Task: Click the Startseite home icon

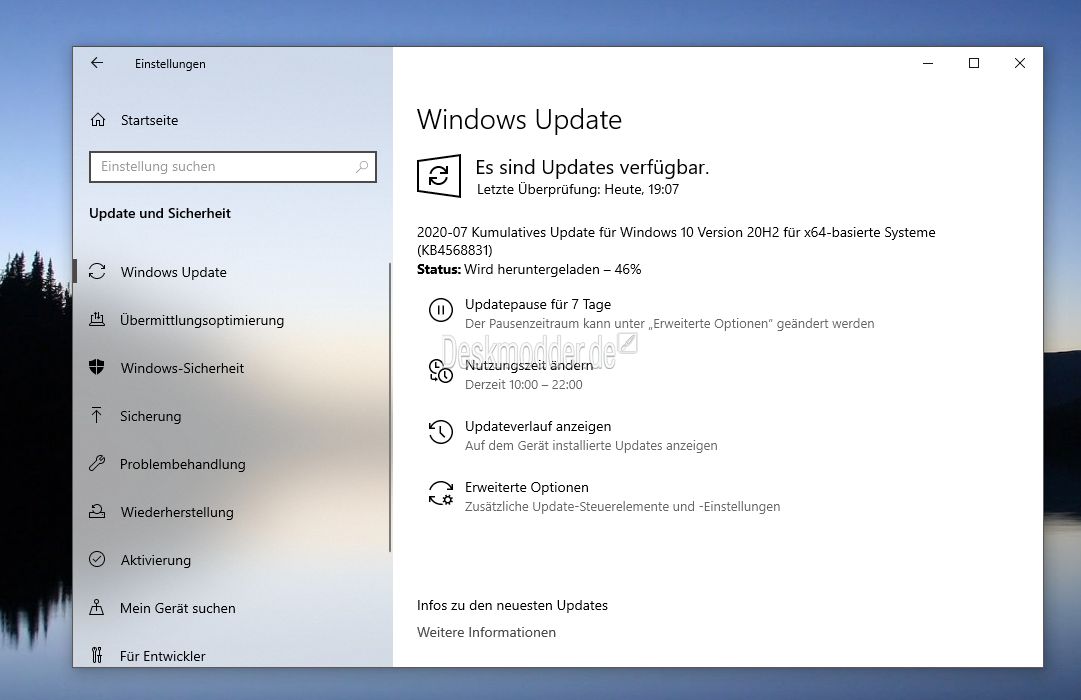Action: tap(98, 120)
